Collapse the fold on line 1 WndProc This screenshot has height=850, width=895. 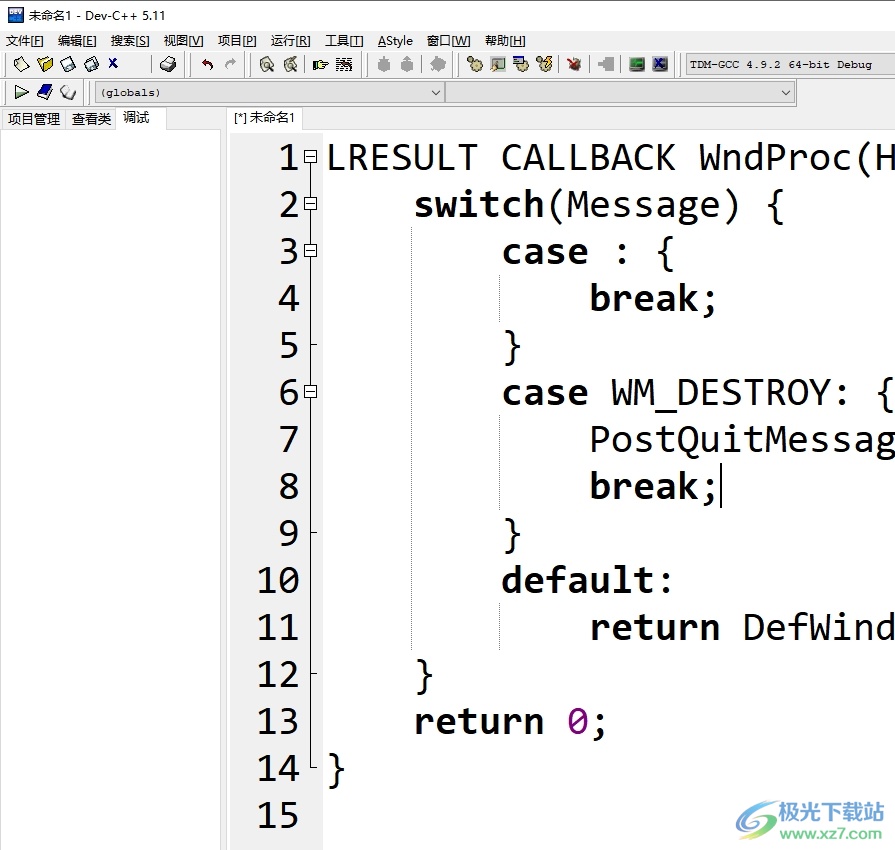coord(311,156)
